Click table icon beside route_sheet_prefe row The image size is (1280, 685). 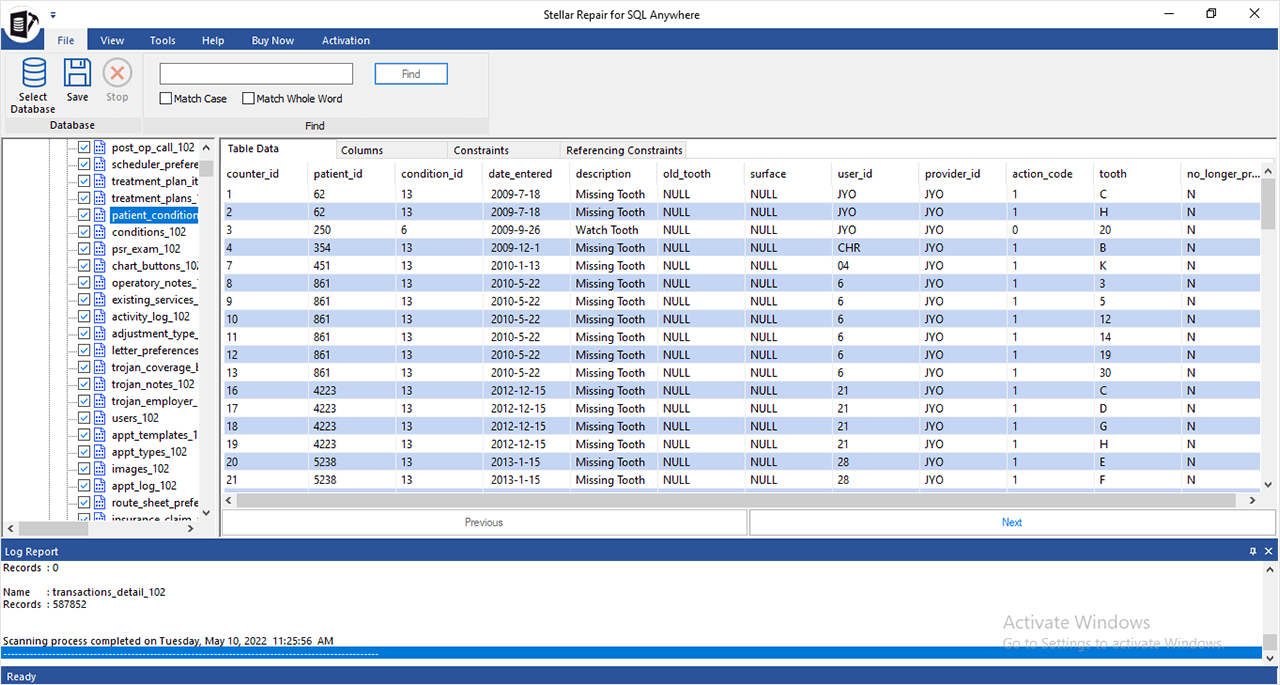99,503
